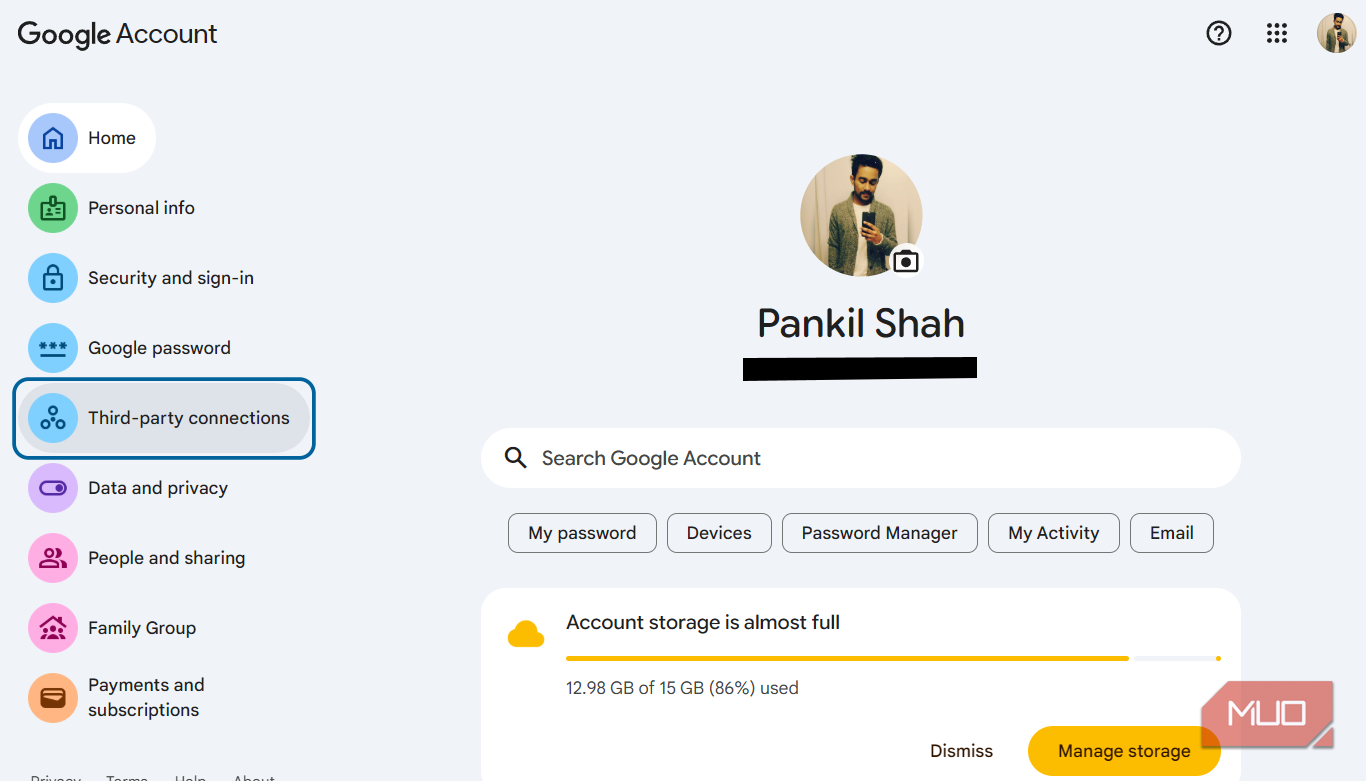
Task: Click the Data and privacy toggle icon
Action: click(x=53, y=488)
